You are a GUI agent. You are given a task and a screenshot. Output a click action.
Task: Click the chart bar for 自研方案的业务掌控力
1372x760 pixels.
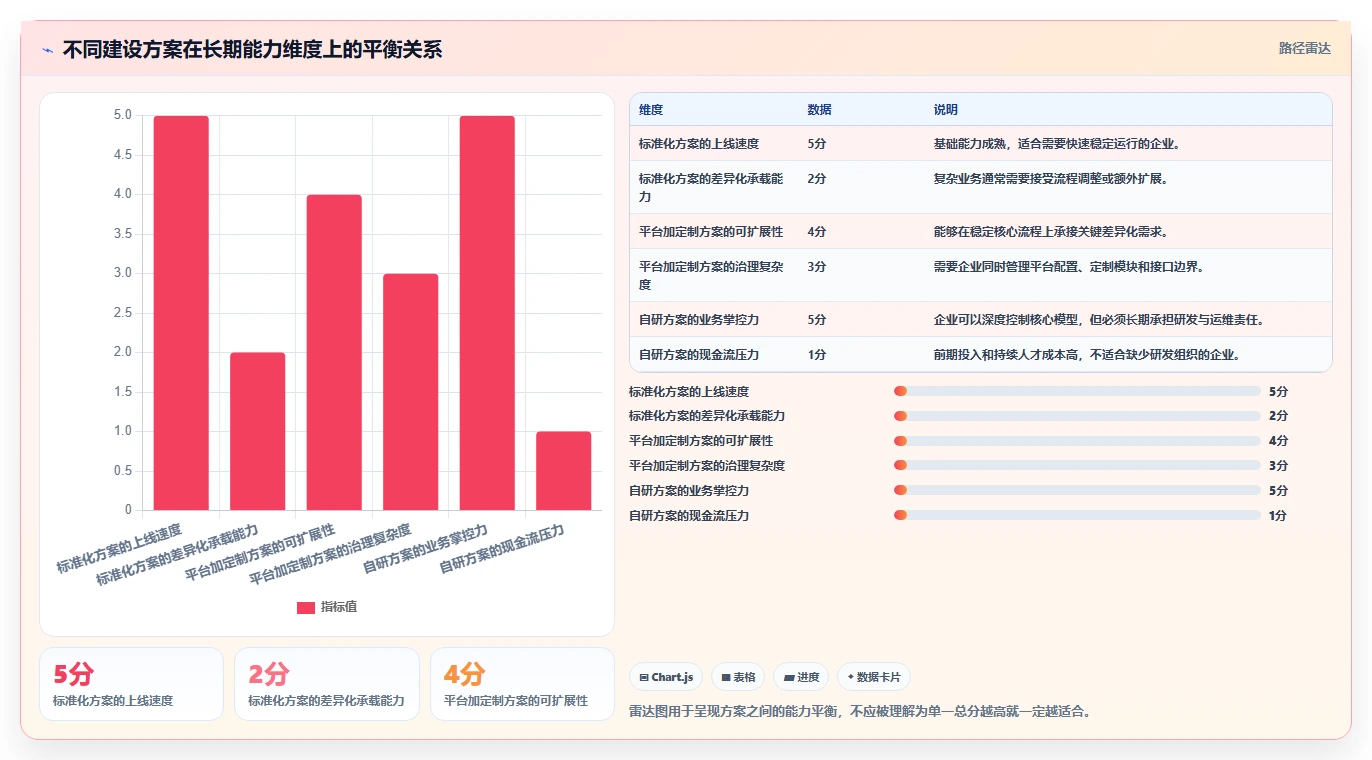click(487, 313)
